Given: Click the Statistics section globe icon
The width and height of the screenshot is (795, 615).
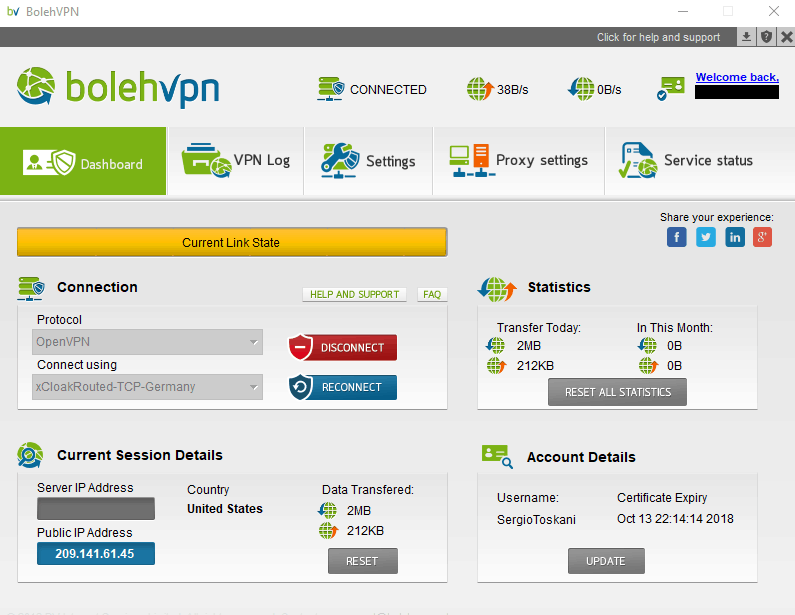Looking at the screenshot, I should tap(497, 290).
